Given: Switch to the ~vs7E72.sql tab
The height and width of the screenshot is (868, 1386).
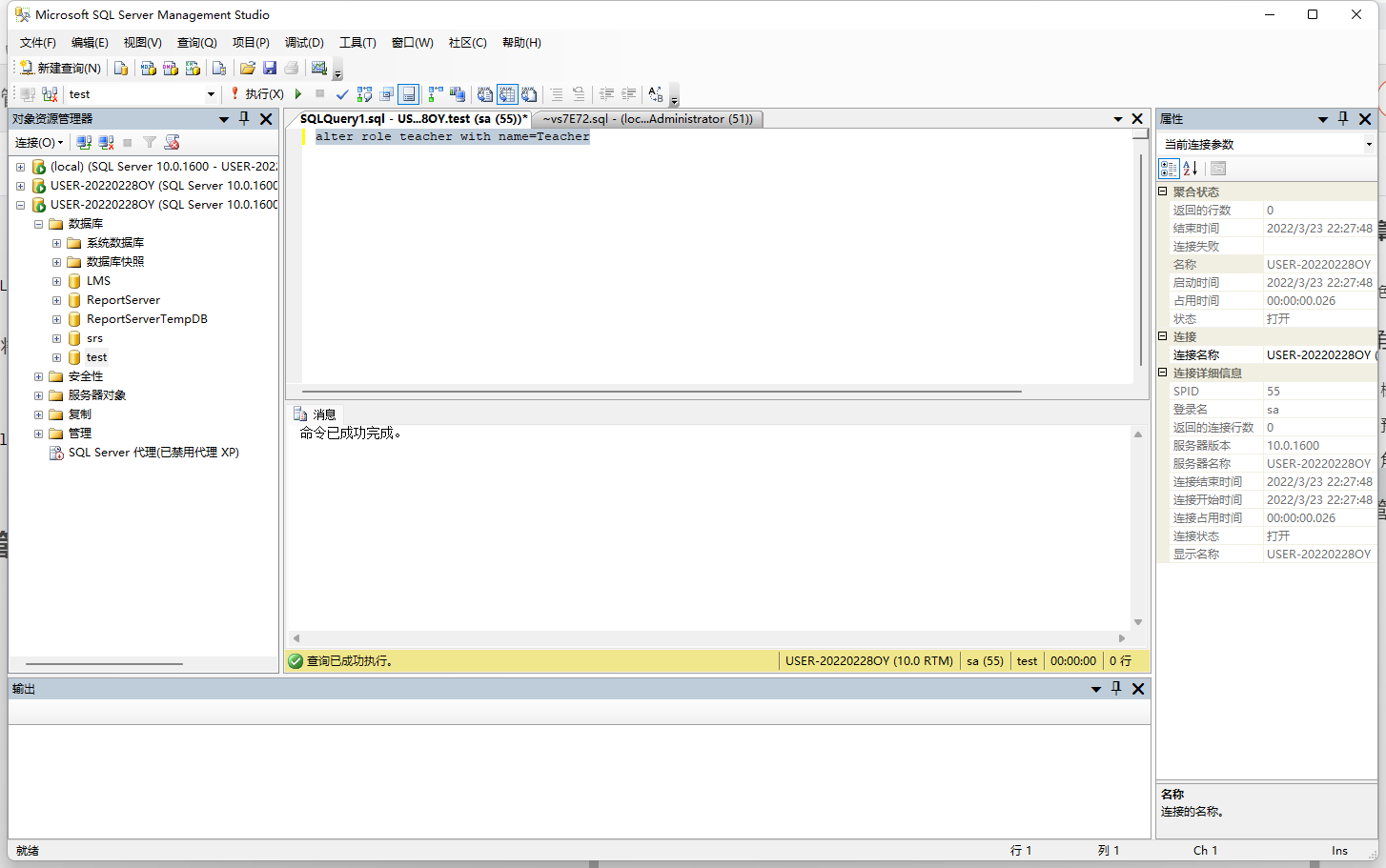Looking at the screenshot, I should (x=648, y=119).
